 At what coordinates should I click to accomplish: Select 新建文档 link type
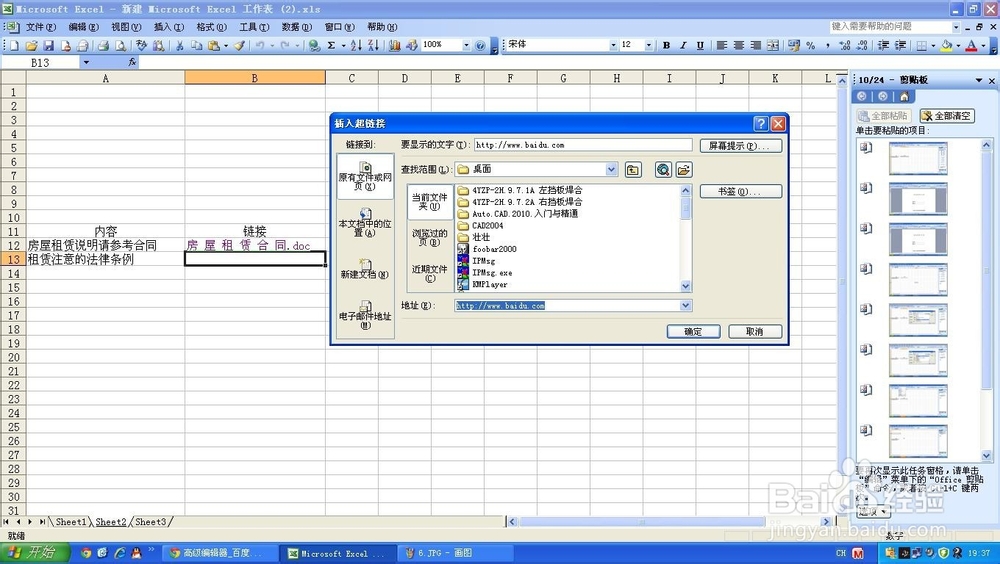tap(365, 269)
